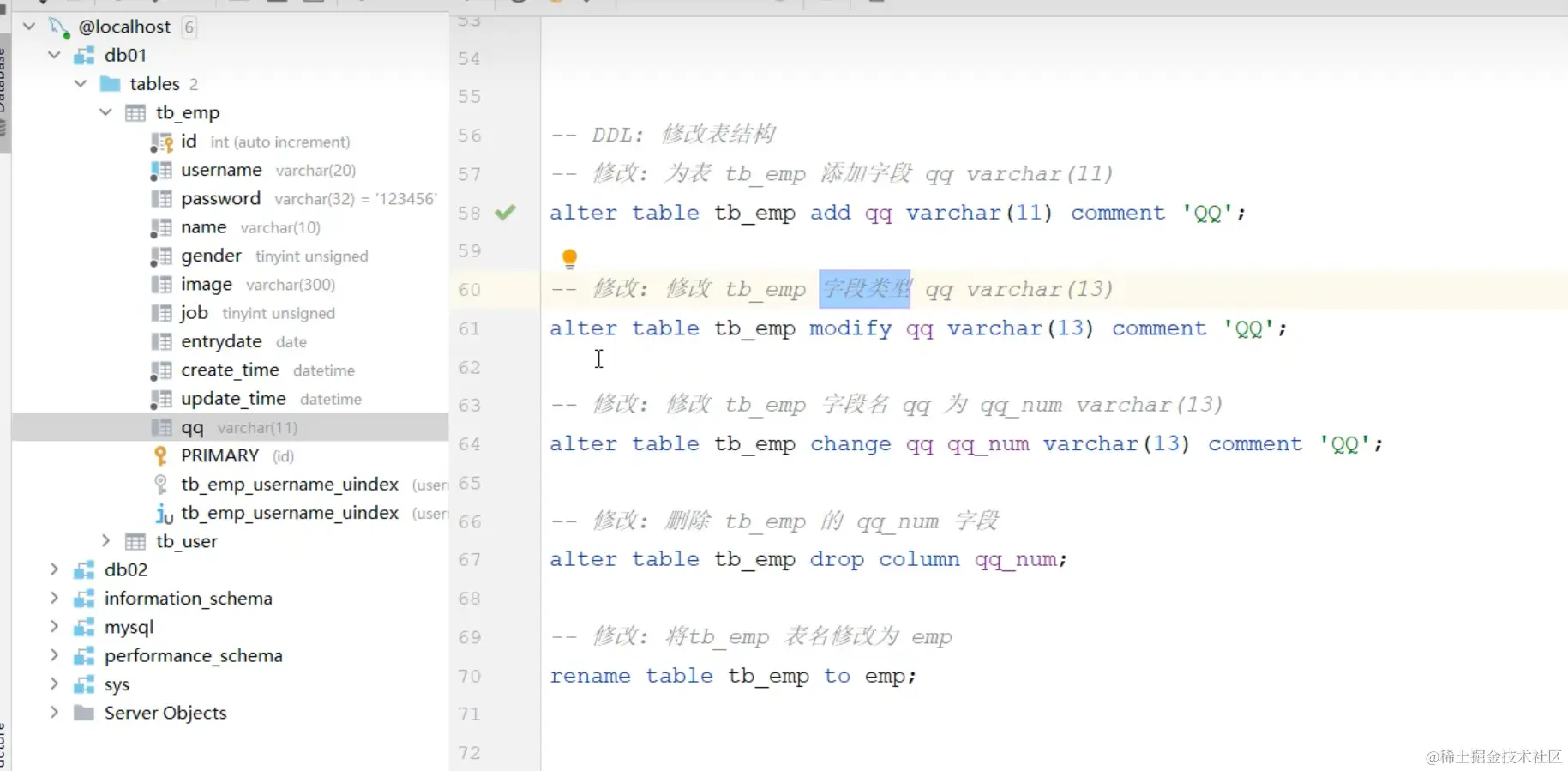Select the create_time column row
The image size is (1568, 771).
click(x=230, y=370)
